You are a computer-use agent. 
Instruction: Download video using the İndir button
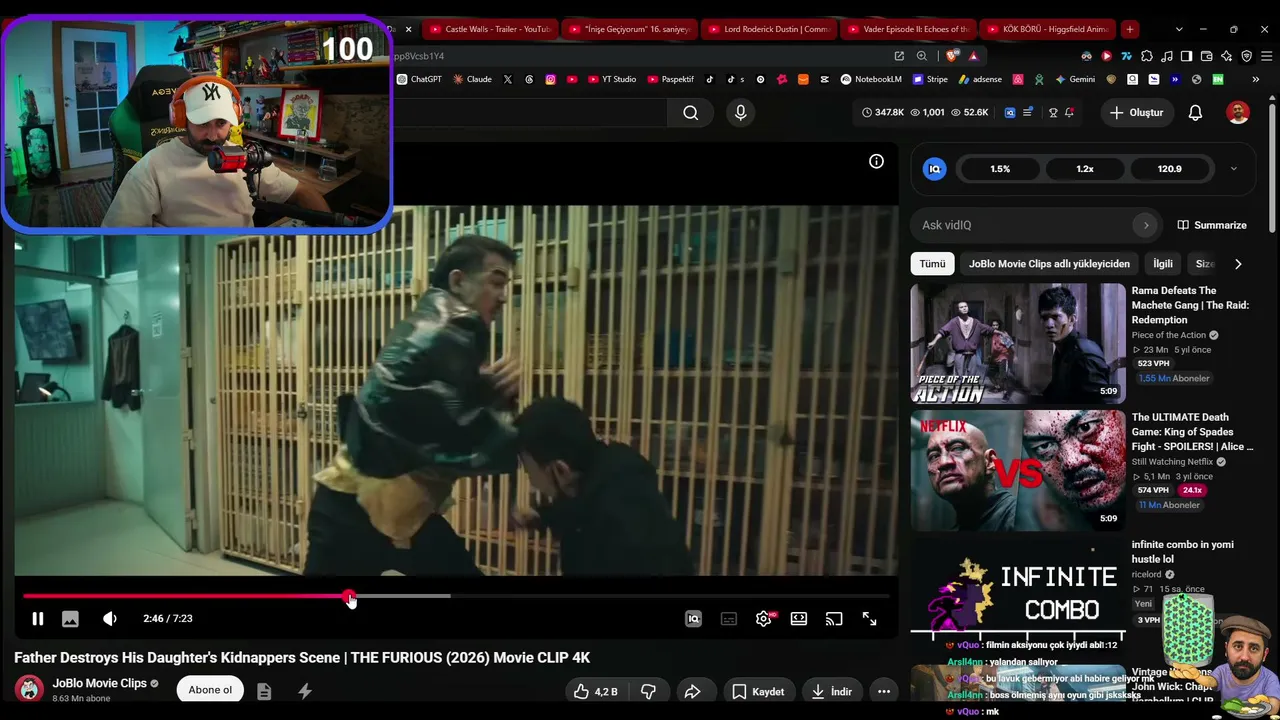pos(831,691)
